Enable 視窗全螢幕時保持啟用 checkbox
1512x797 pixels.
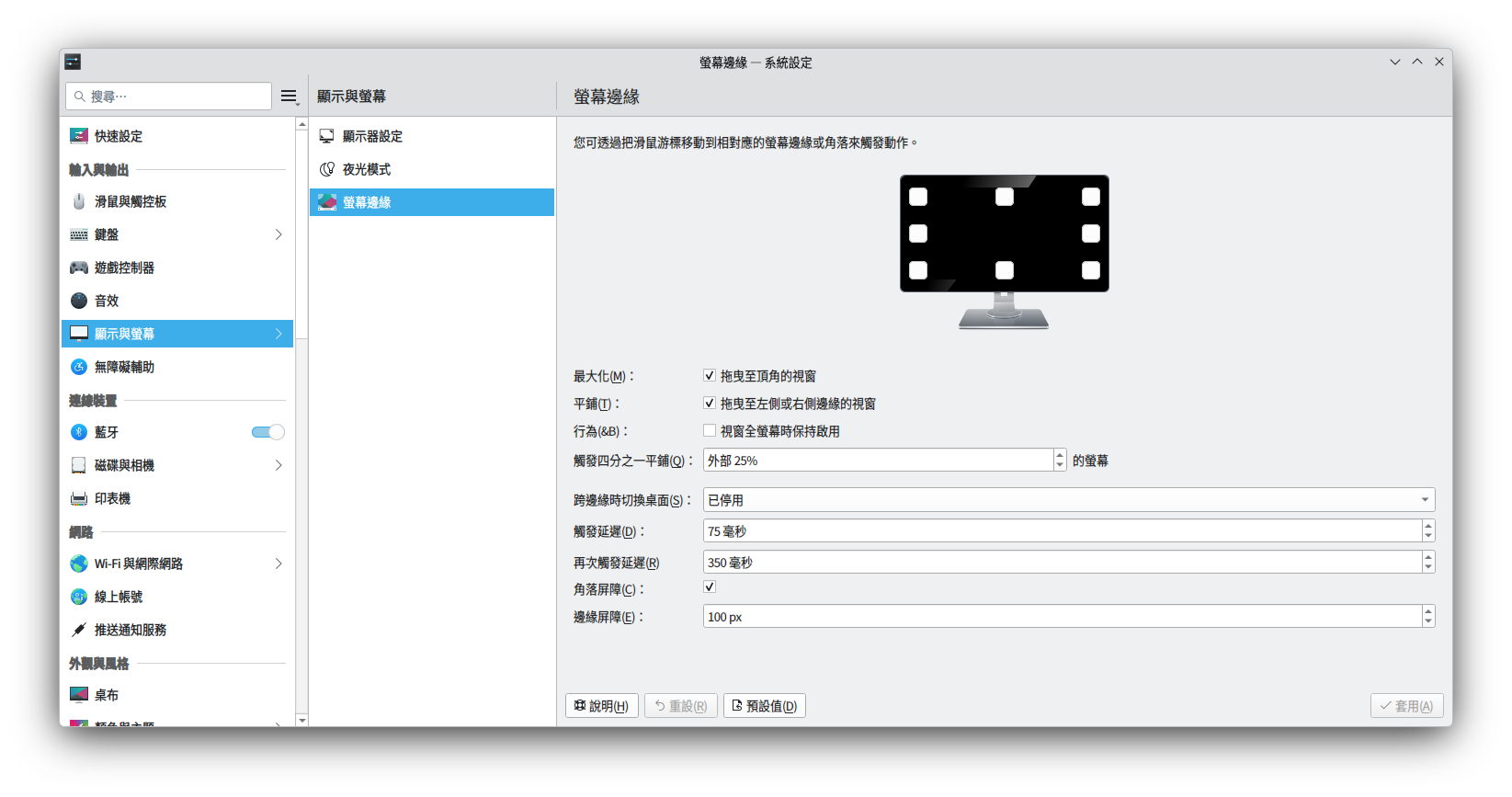710,430
